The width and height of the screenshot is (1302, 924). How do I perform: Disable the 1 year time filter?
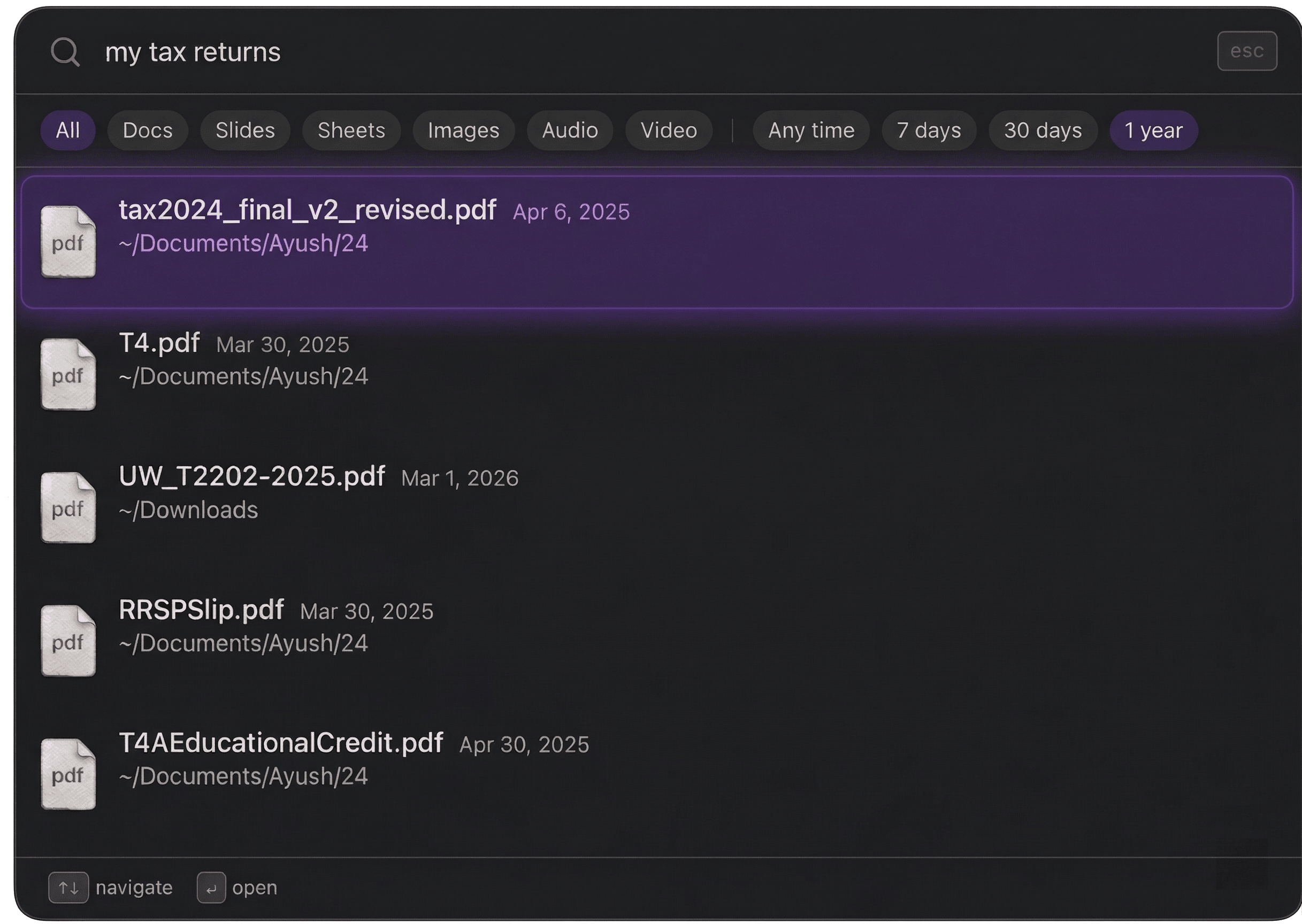(1153, 130)
